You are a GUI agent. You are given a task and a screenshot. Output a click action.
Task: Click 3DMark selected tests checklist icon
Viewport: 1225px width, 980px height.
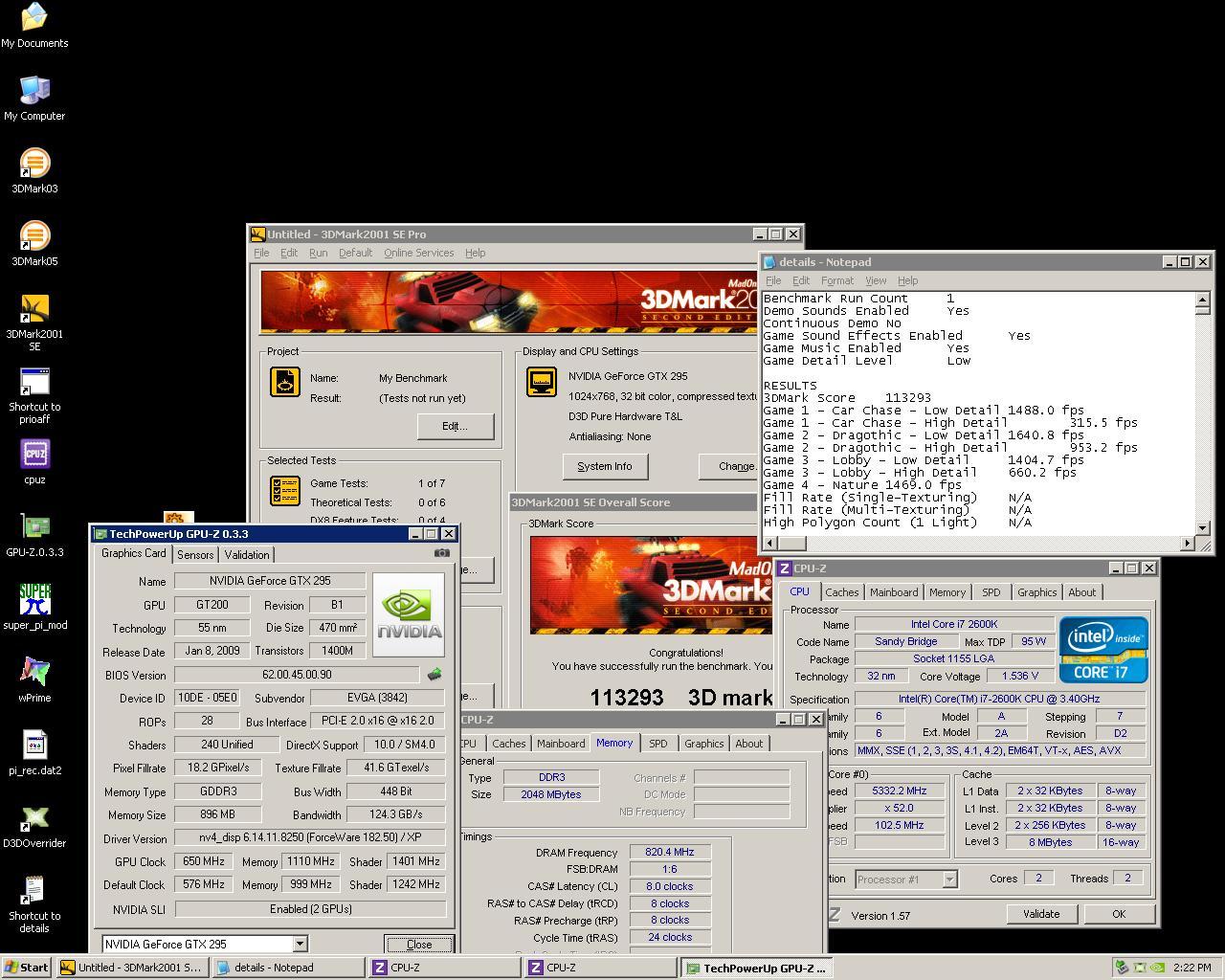(x=285, y=490)
